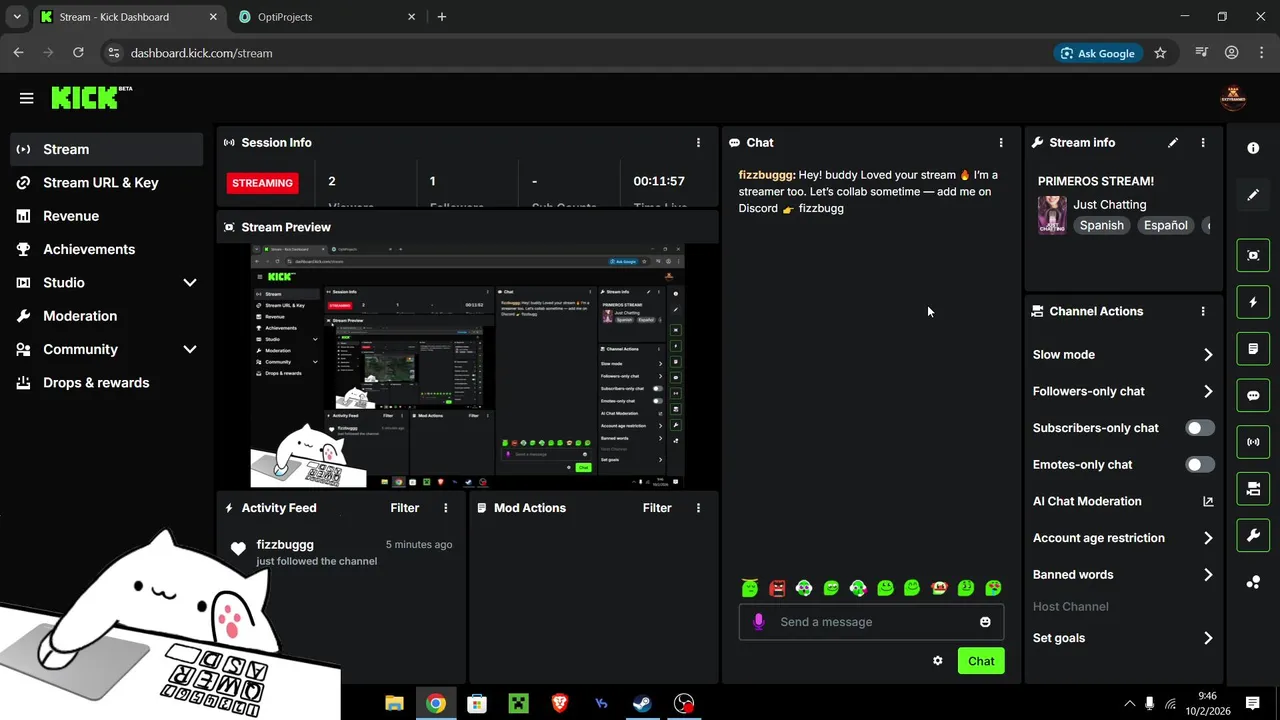Toggle the Stream Preview panel icon in the right sidebar
1280x720 pixels.
(1253, 255)
